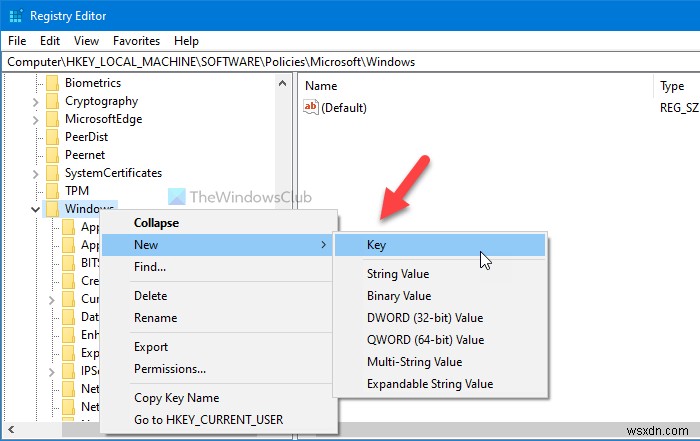Select Expandable String Value
This screenshot has width=700, height=441.
click(x=440, y=384)
